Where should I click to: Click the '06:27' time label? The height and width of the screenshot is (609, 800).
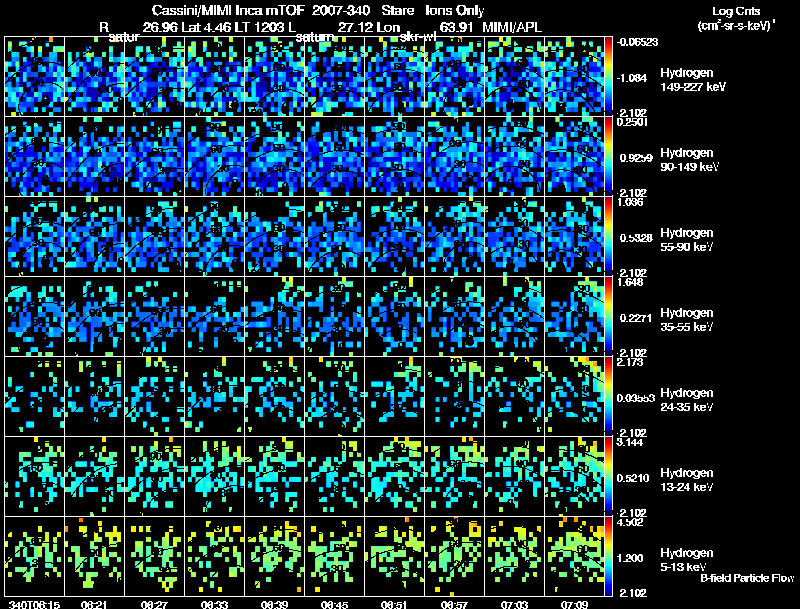(154, 605)
